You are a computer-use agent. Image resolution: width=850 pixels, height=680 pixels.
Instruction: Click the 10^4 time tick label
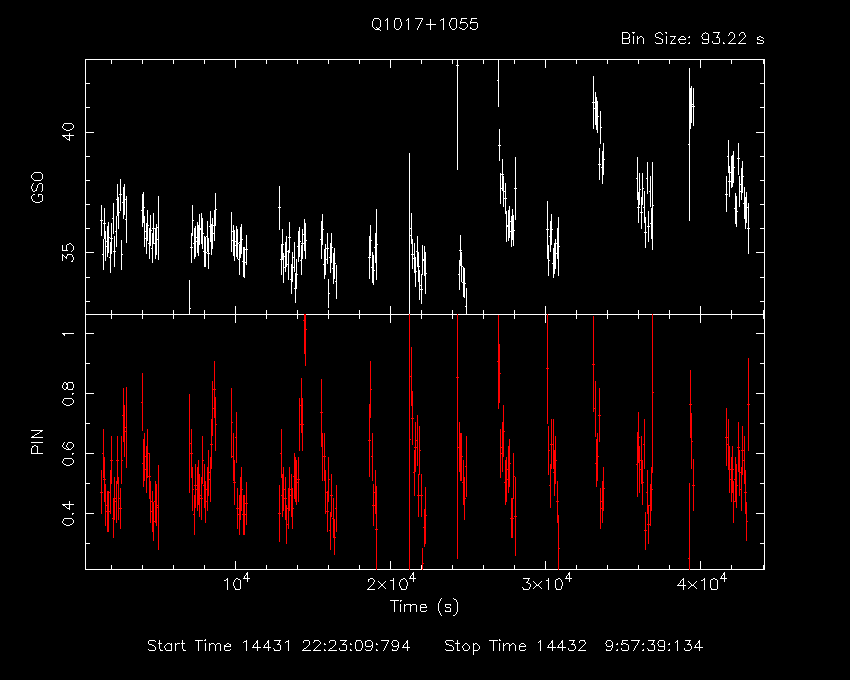pos(236,583)
